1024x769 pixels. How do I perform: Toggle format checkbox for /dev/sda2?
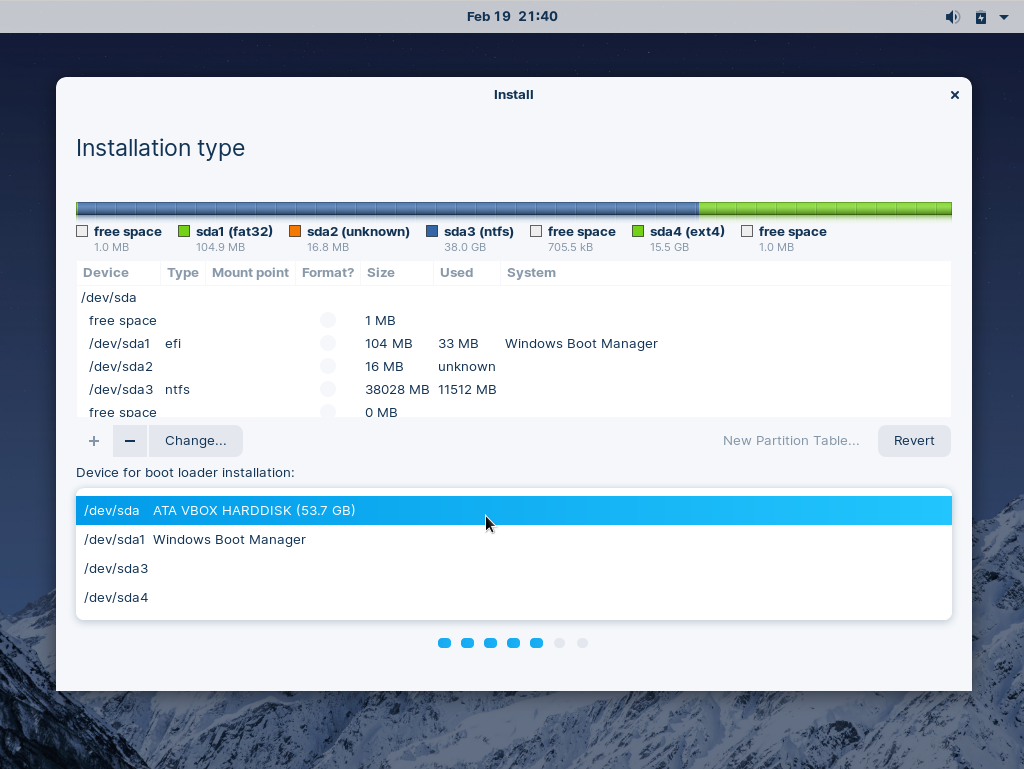pyautogui.click(x=328, y=366)
